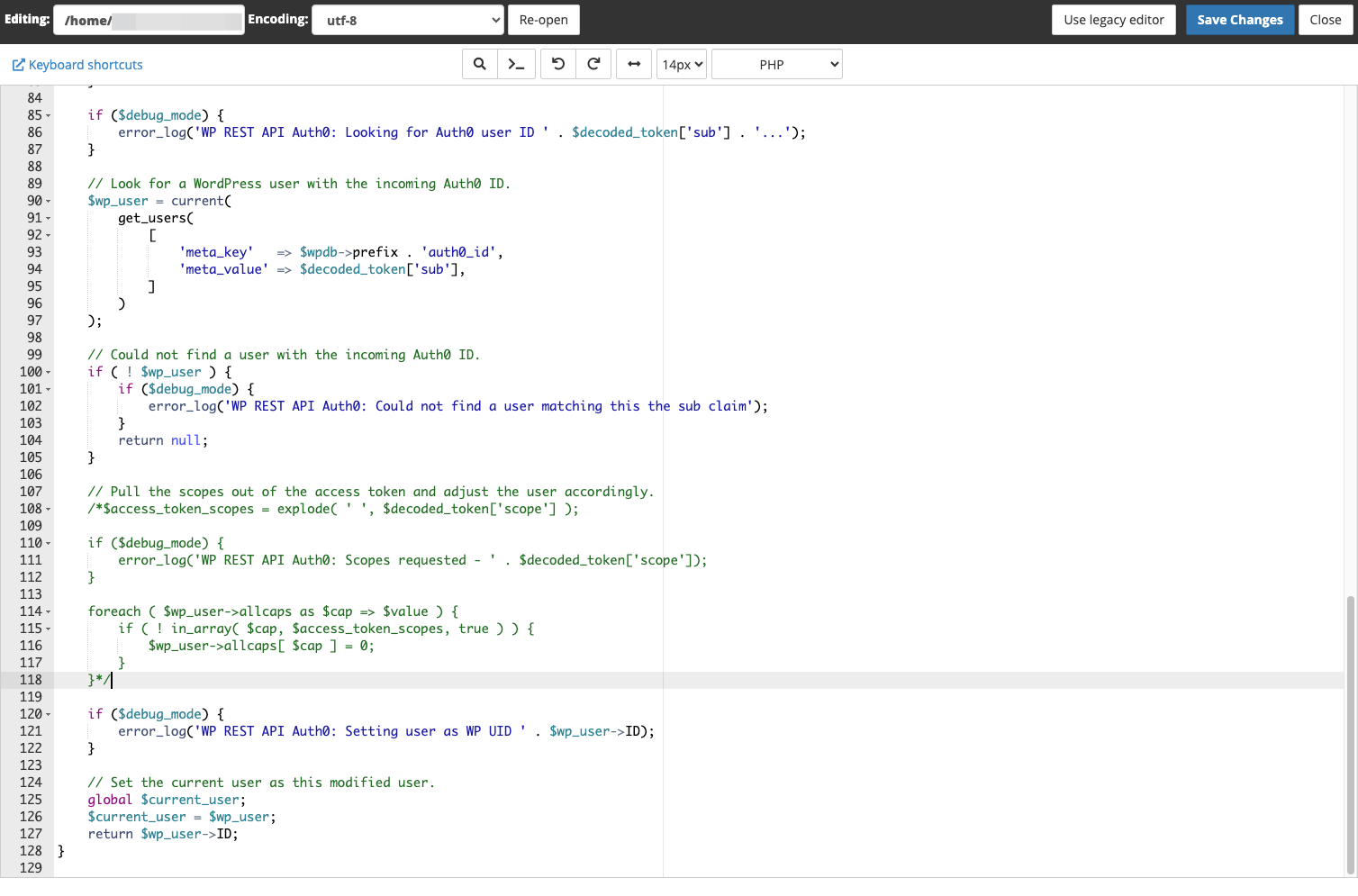
Task: Click 'return $wp_user->ID;' on line 127
Action: pos(163,834)
